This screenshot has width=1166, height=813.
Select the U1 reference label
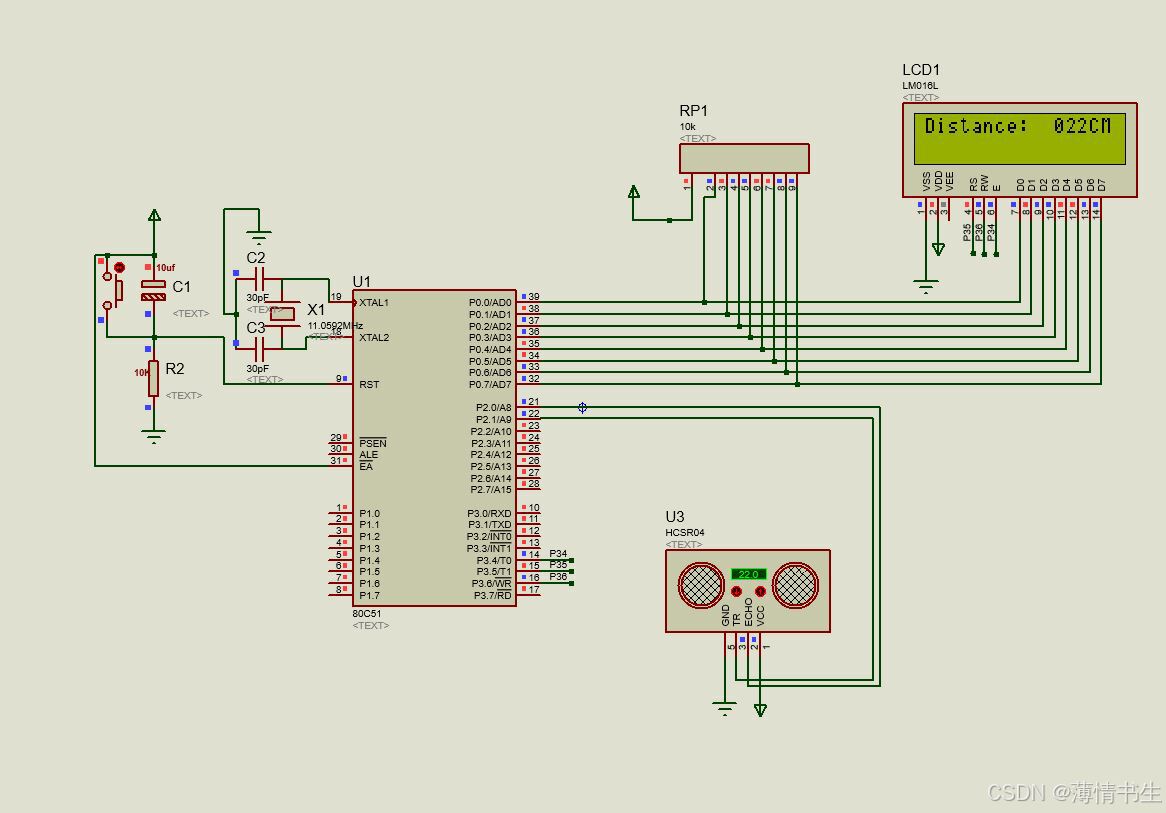click(361, 281)
